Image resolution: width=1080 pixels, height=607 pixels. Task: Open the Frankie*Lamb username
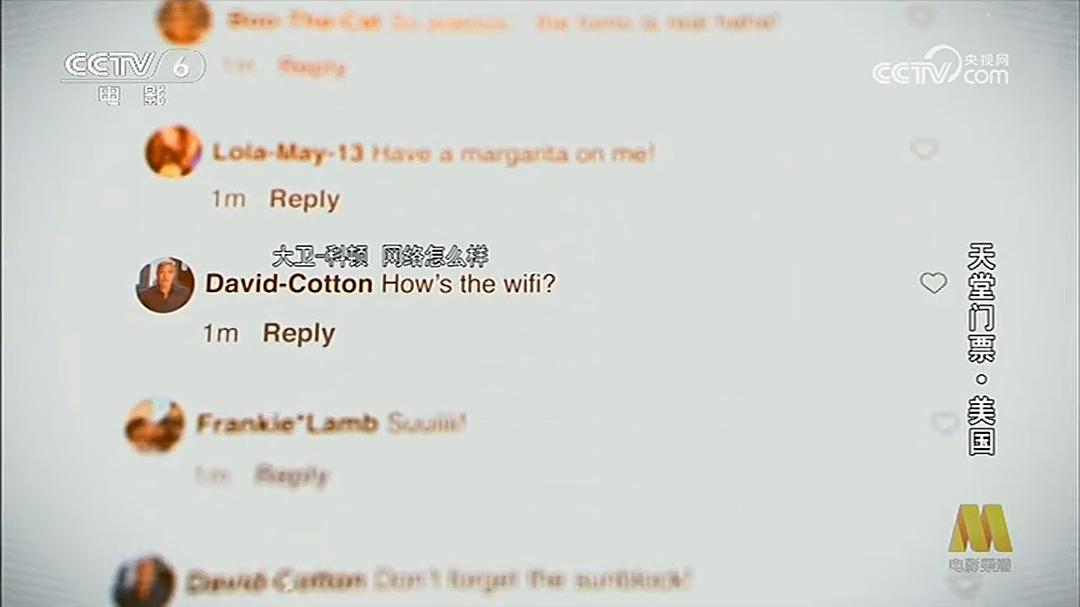tap(287, 422)
